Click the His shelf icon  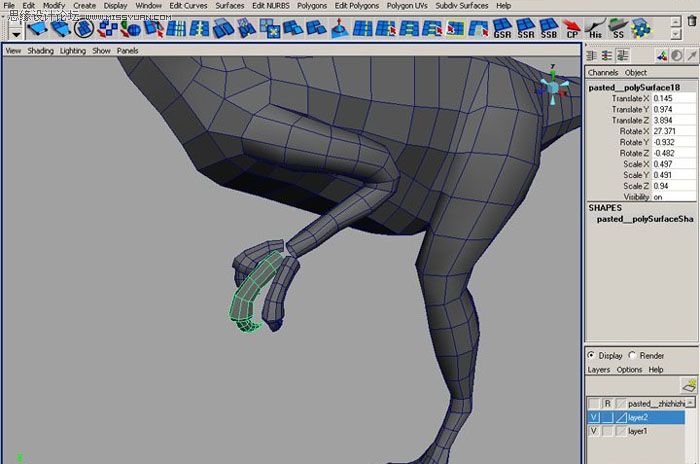597,27
